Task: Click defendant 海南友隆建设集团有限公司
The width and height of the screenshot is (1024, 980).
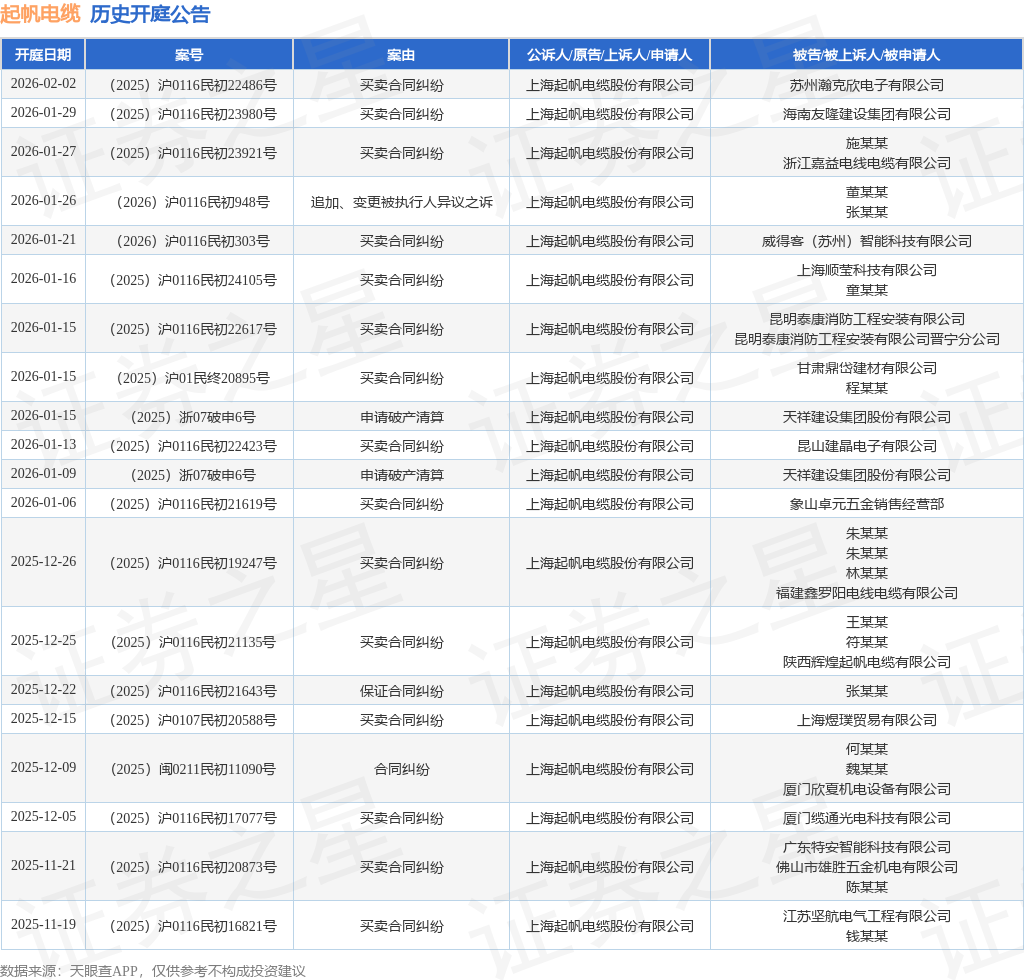Action: click(x=867, y=114)
